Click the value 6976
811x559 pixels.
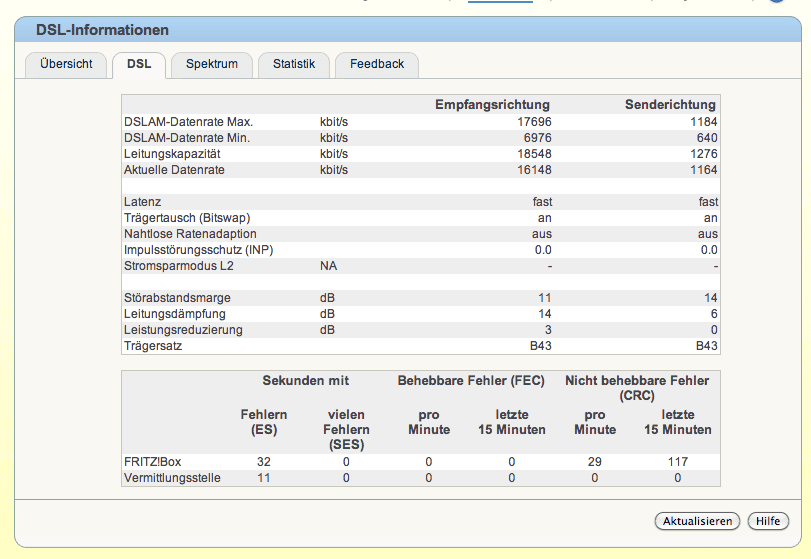coord(537,138)
